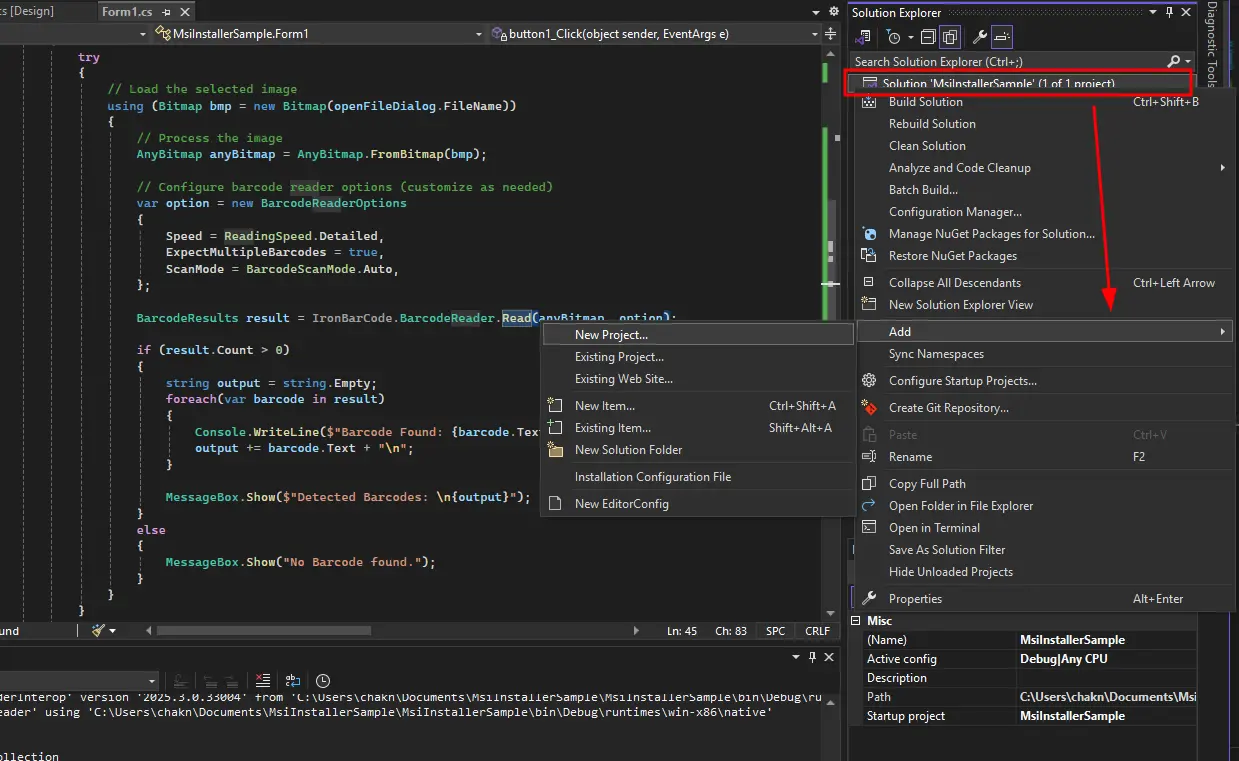This screenshot has width=1239, height=761.
Task: Toggle Word Wrap in the Output panel toolbar
Action: (x=293, y=680)
